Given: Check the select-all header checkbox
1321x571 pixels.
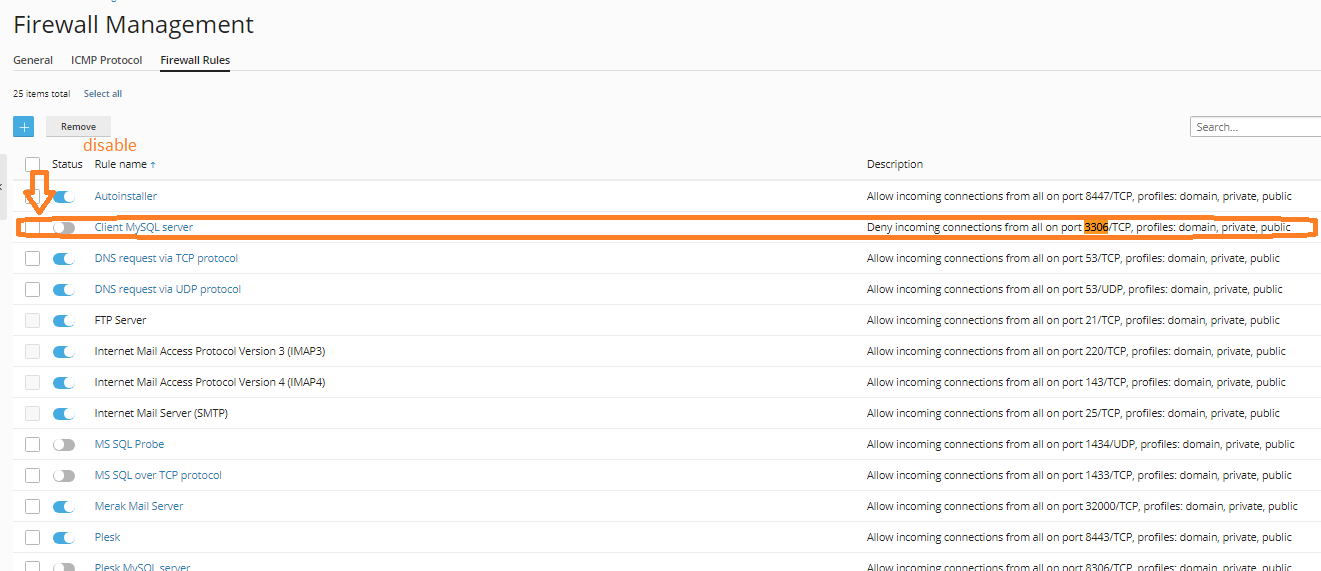Looking at the screenshot, I should click(x=33, y=164).
